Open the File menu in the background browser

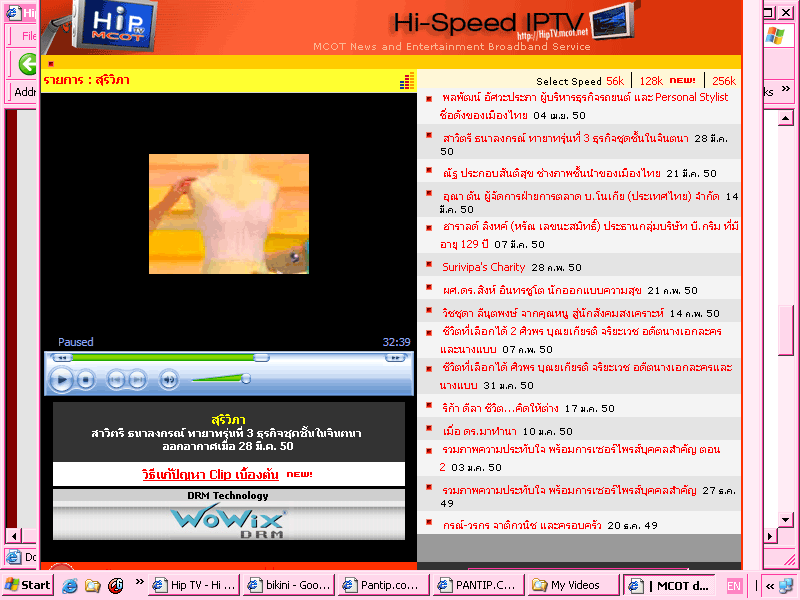coord(29,36)
